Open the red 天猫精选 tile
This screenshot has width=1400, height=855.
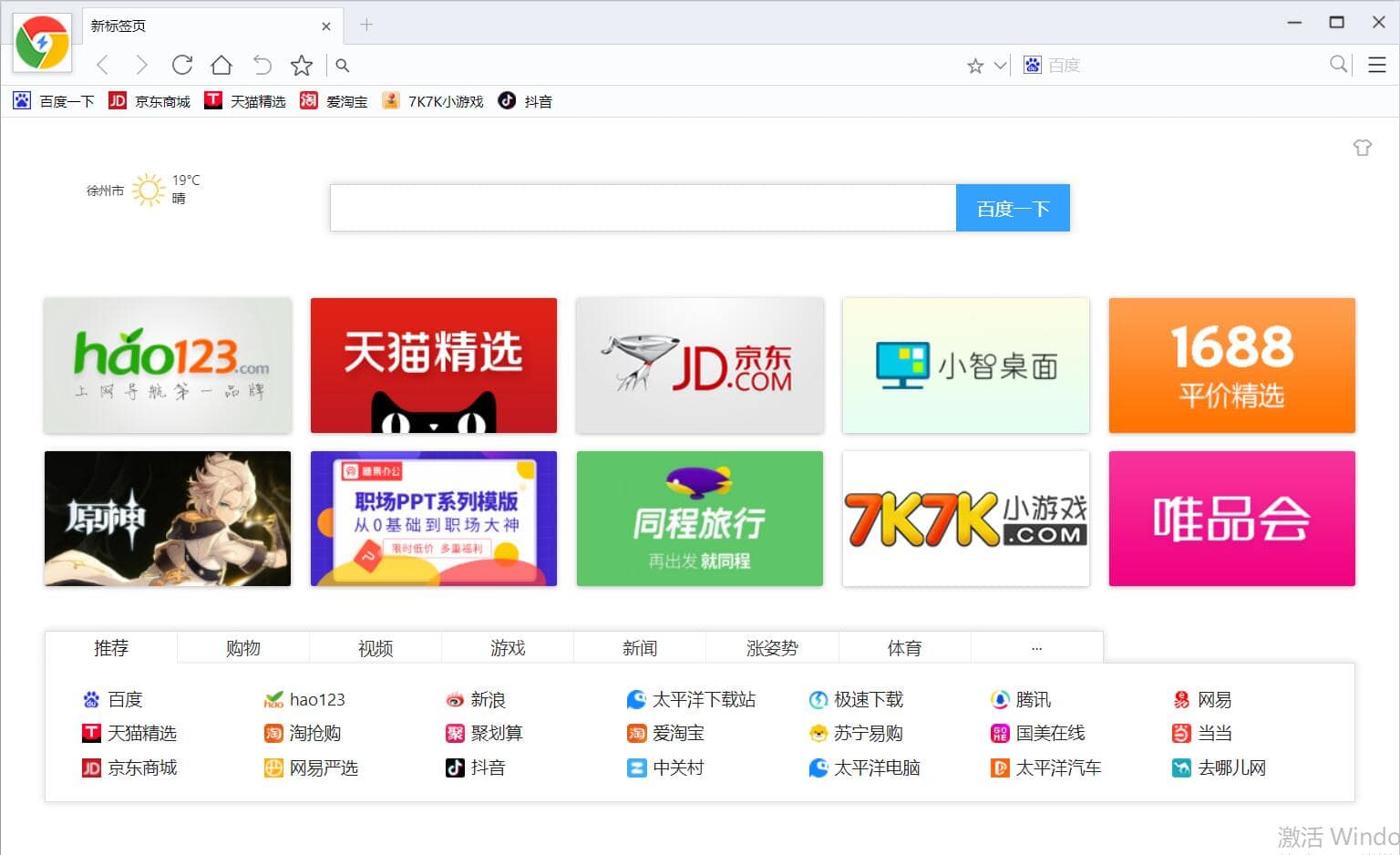[434, 366]
